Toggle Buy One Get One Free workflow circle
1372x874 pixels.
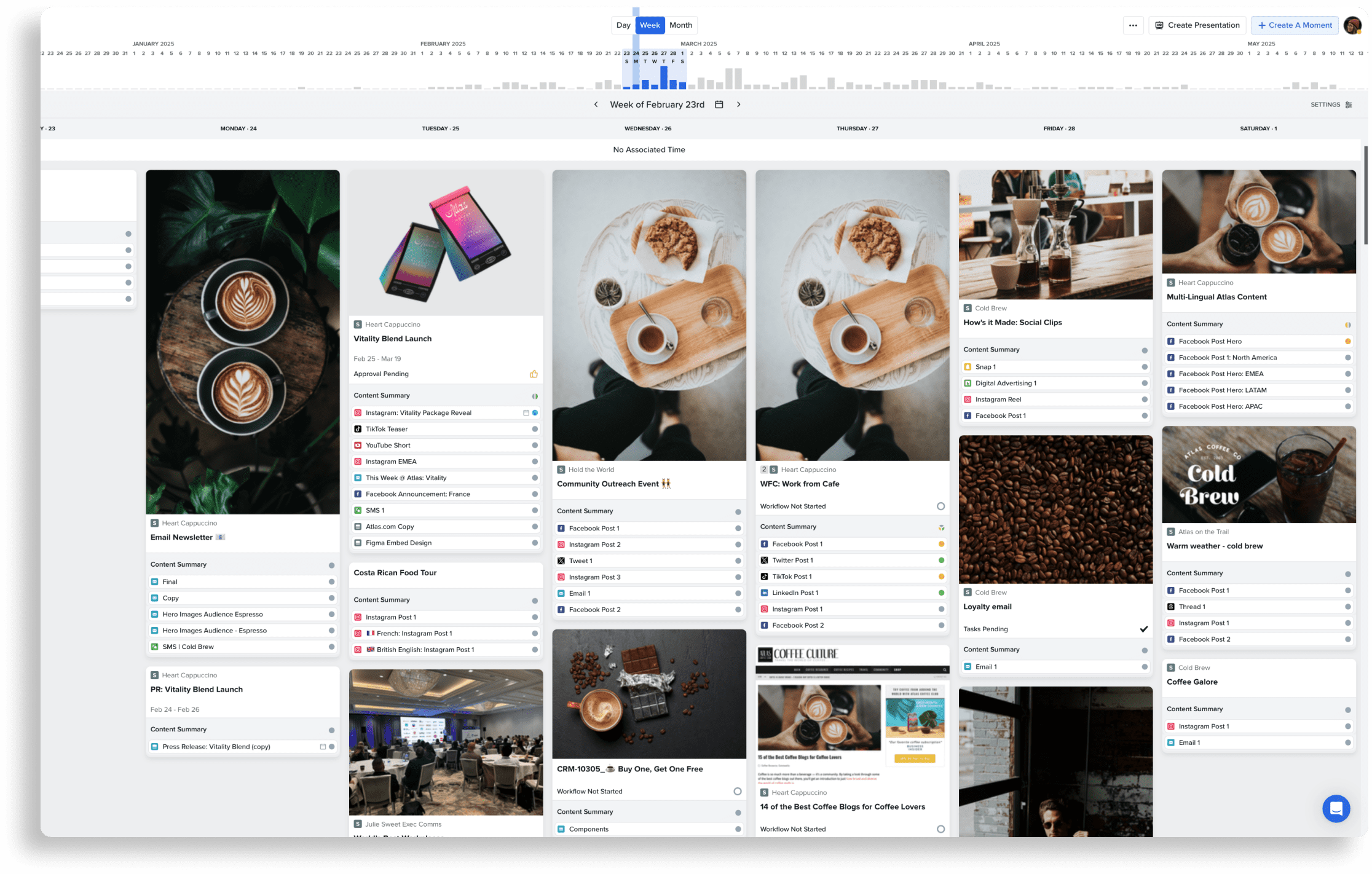pos(738,791)
